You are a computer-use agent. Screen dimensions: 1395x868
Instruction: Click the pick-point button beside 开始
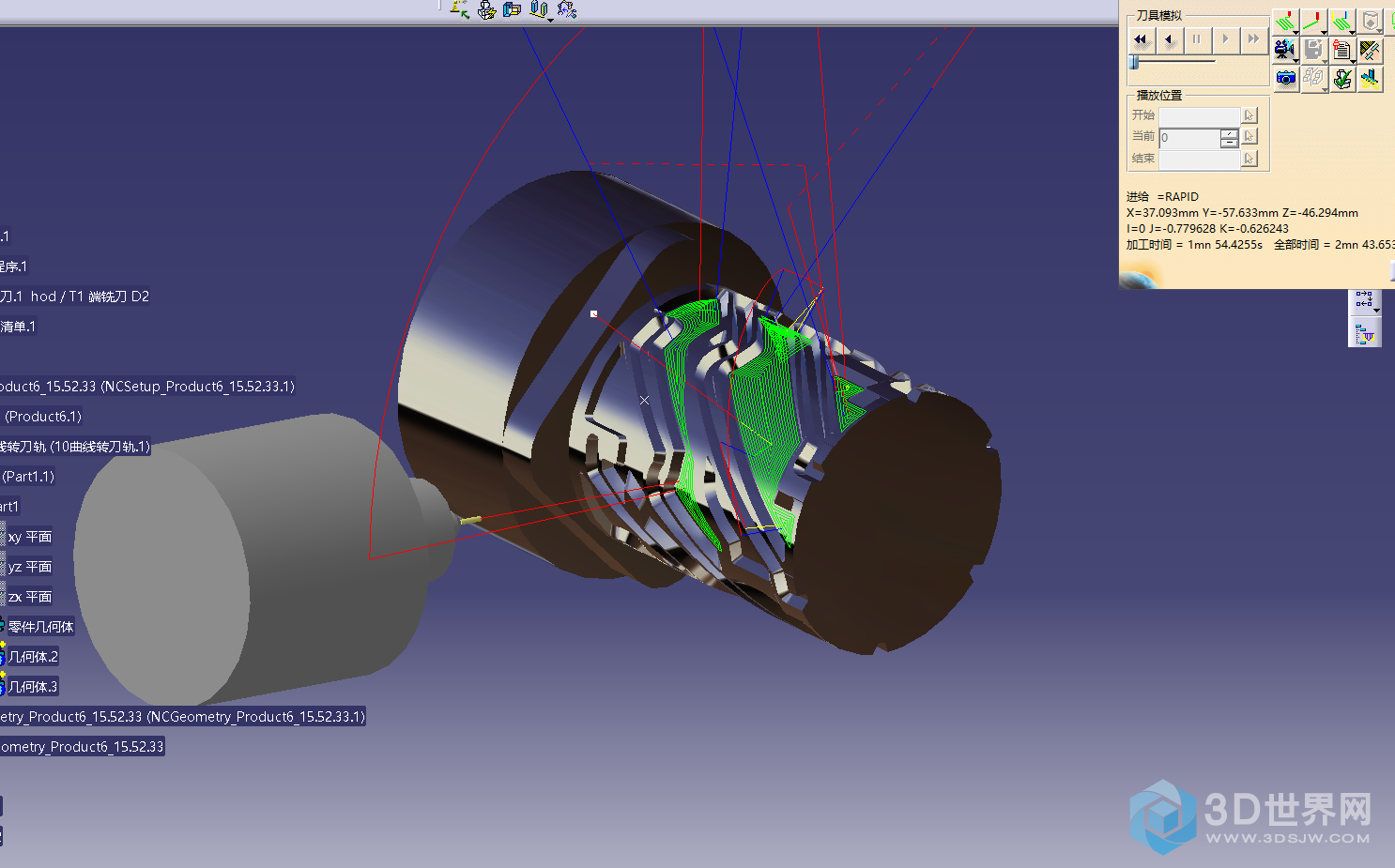point(1249,115)
